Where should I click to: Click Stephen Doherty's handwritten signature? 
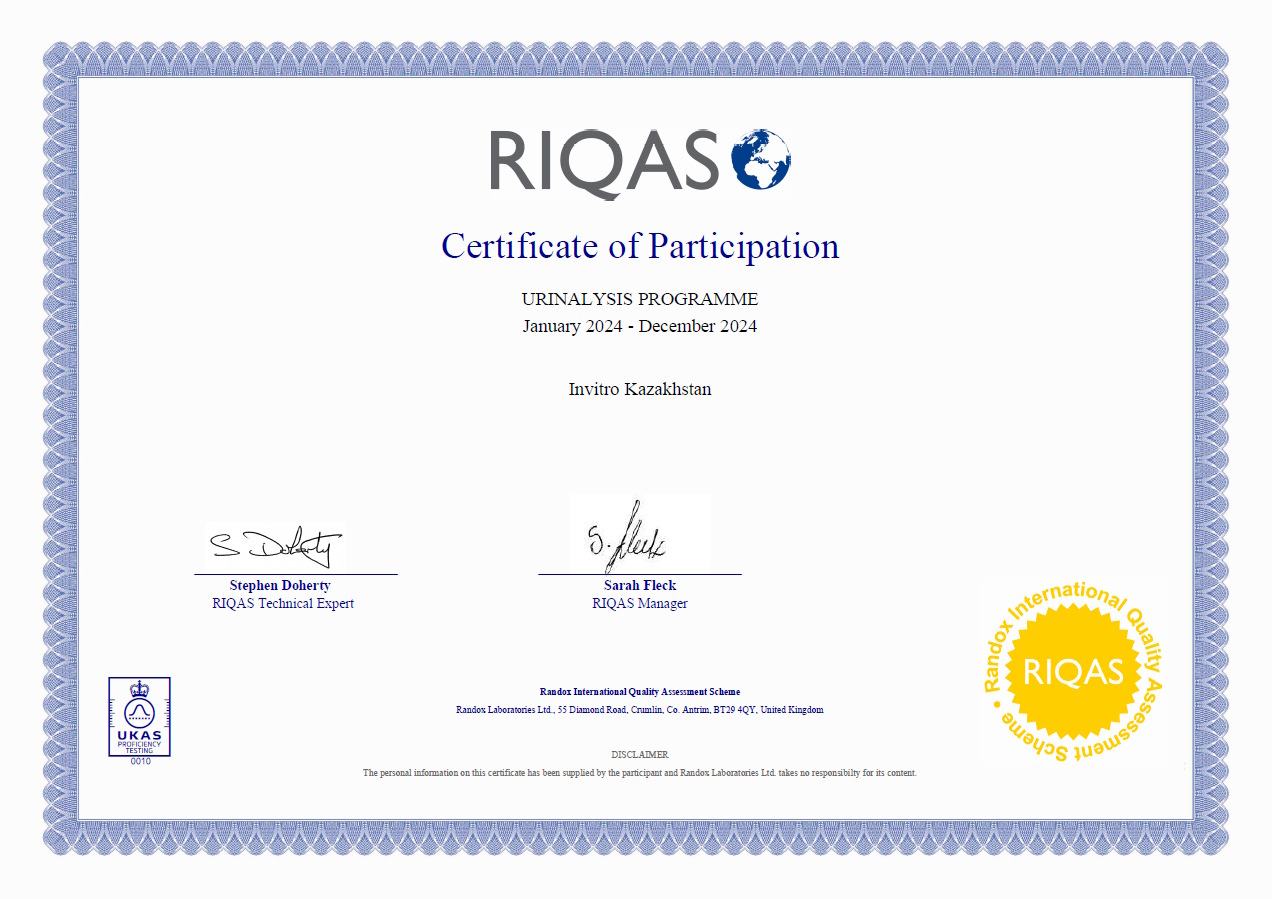(x=274, y=545)
